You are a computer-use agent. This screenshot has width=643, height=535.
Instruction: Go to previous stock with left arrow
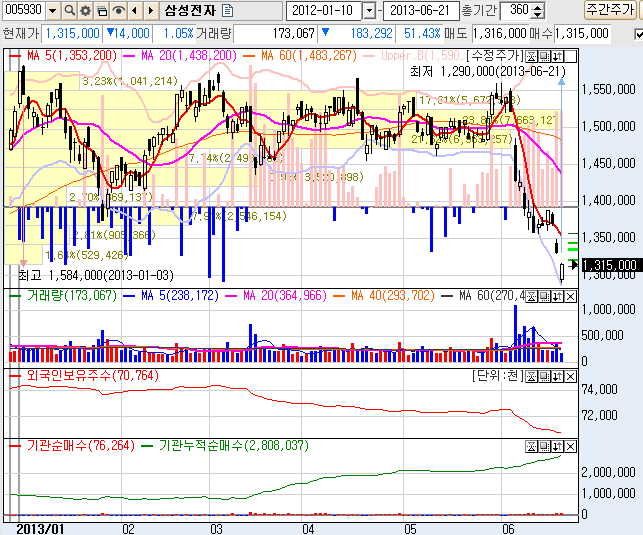(135, 10)
